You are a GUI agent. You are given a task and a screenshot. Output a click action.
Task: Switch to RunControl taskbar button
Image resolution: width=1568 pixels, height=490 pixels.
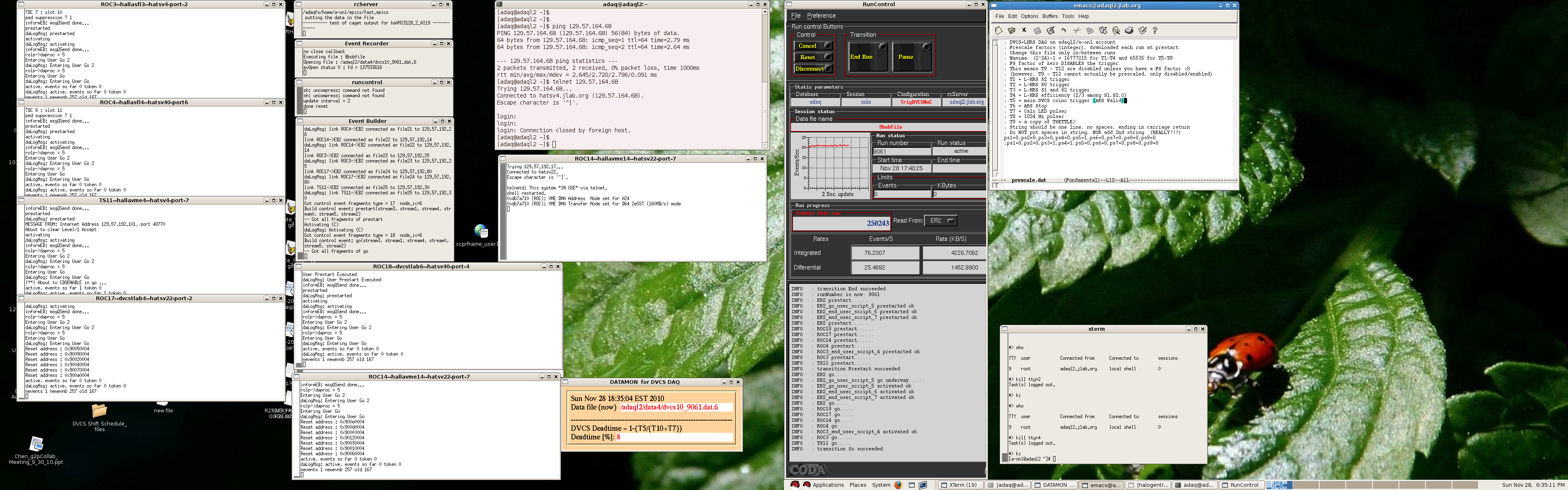pos(1241,485)
